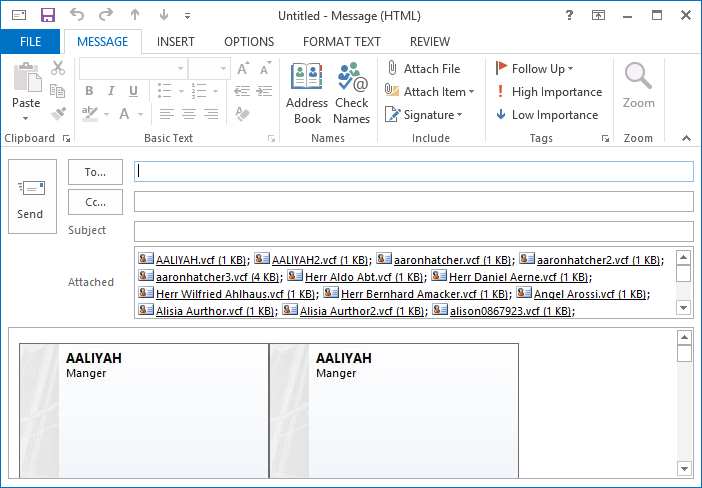702x488 pixels.
Task: Go to next item down arrow
Action: 164,15
